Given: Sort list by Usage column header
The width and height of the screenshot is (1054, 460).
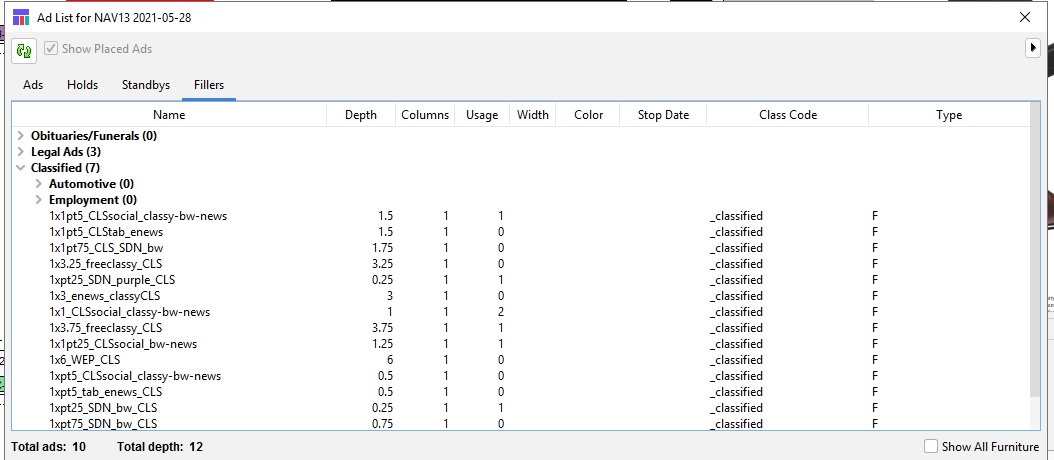Looking at the screenshot, I should (x=481, y=115).
